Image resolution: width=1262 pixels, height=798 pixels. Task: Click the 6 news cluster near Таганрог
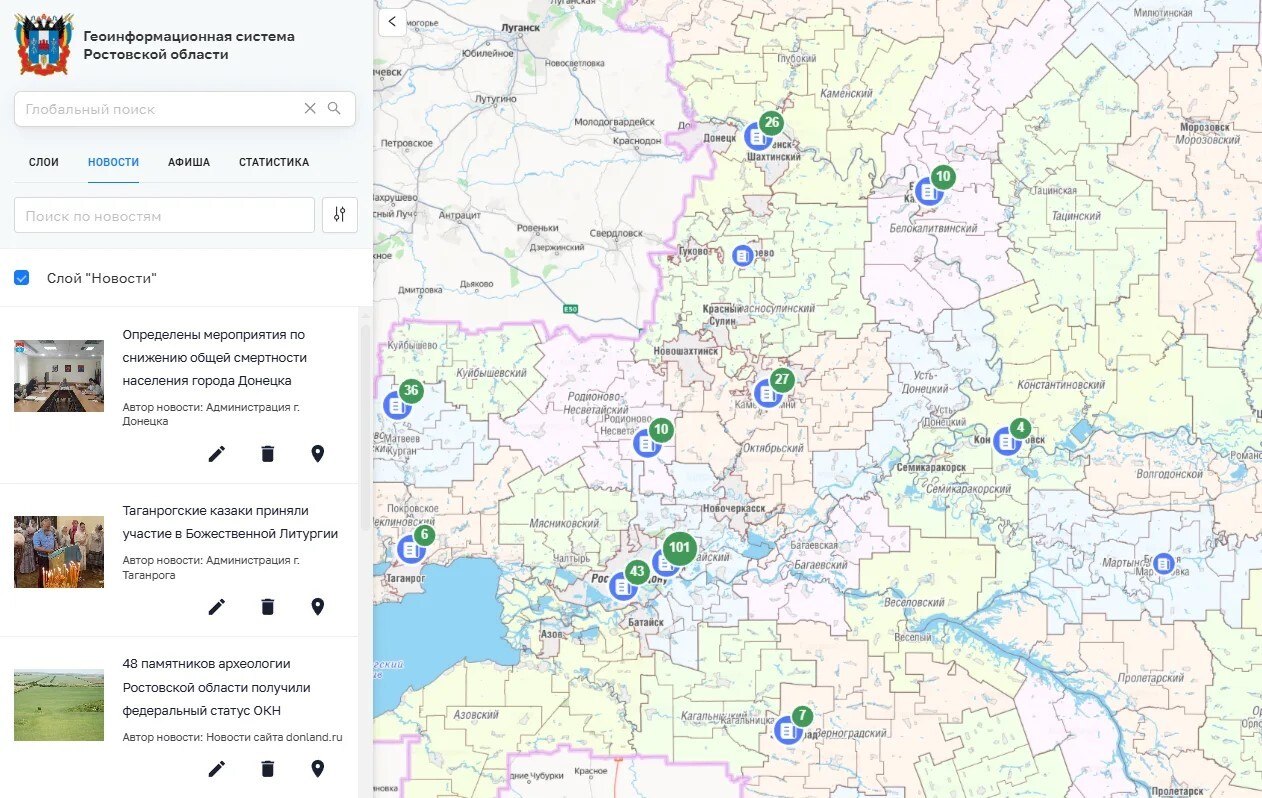424,535
